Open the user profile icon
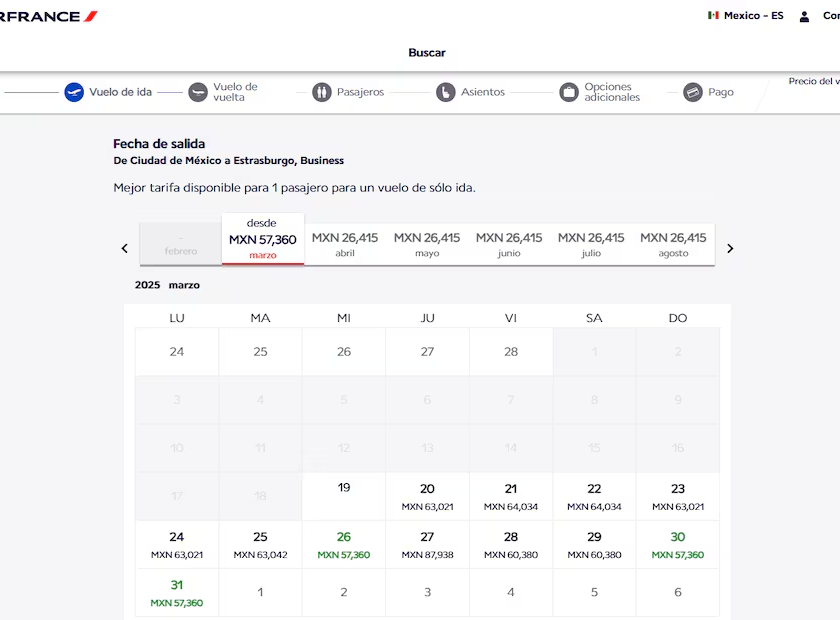Image resolution: width=840 pixels, height=620 pixels. coord(804,16)
